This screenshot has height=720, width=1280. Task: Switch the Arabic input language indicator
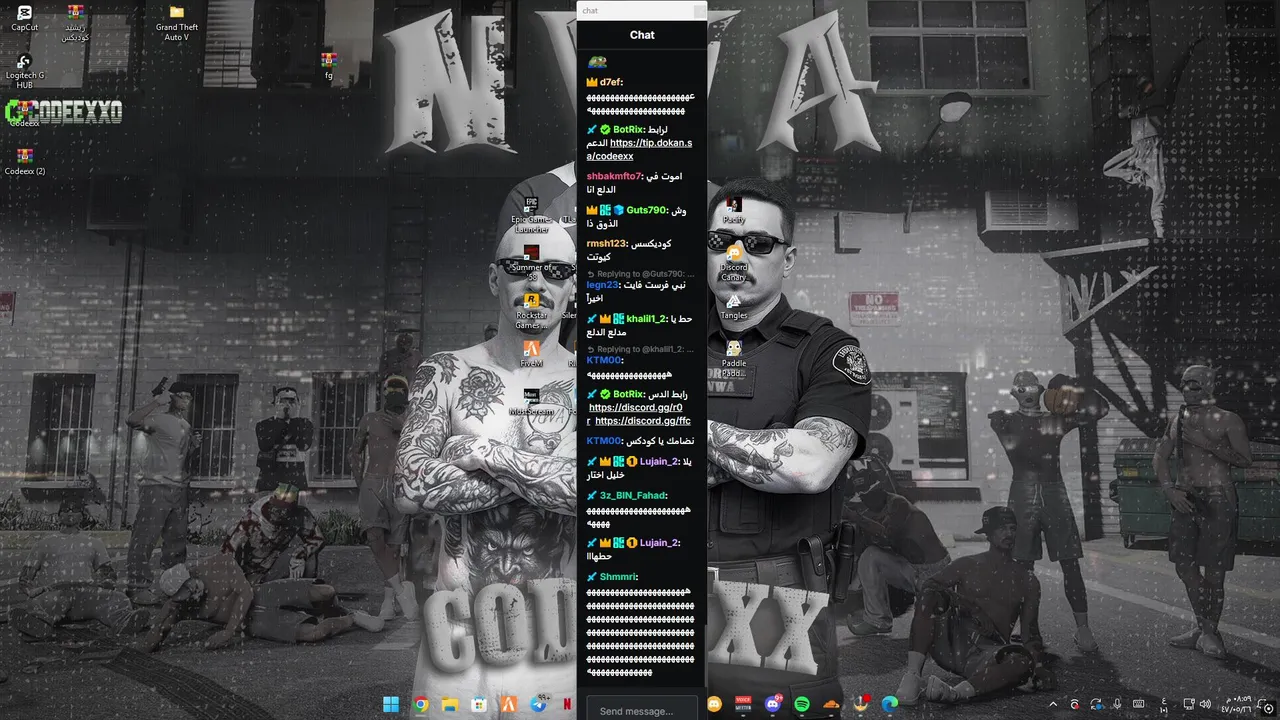pos(1163,704)
